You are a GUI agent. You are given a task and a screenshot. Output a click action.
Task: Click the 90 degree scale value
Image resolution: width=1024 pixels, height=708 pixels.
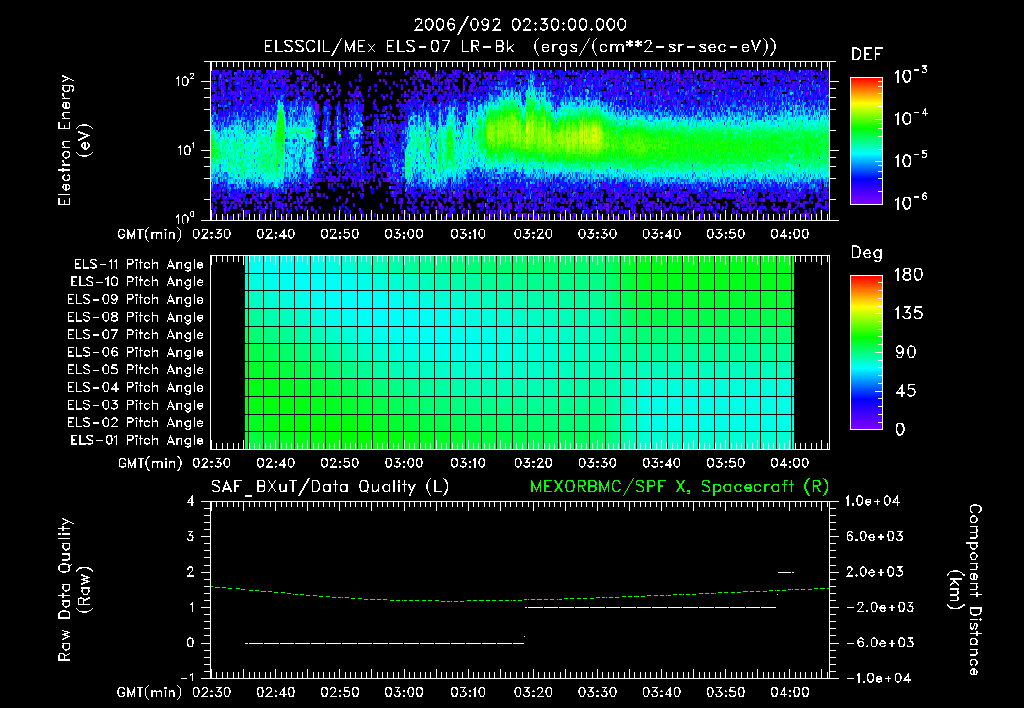[x=906, y=352]
